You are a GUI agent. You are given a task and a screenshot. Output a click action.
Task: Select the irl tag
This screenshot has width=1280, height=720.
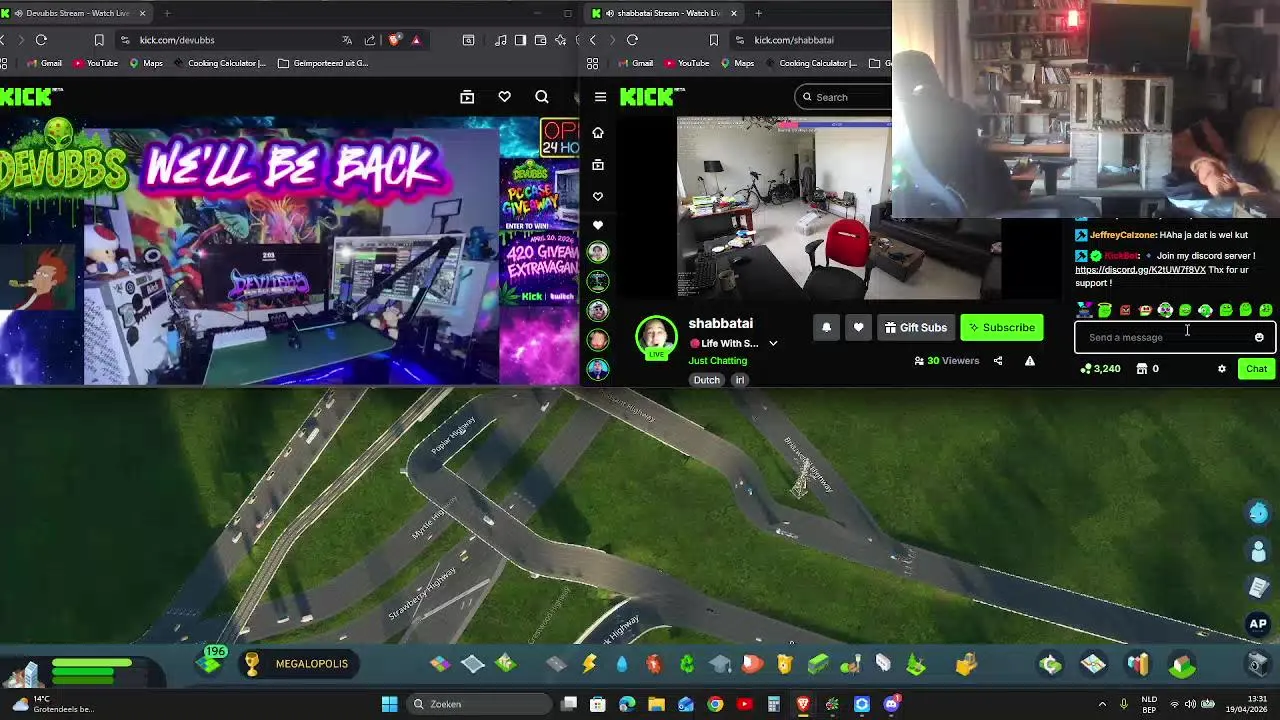pyautogui.click(x=740, y=380)
